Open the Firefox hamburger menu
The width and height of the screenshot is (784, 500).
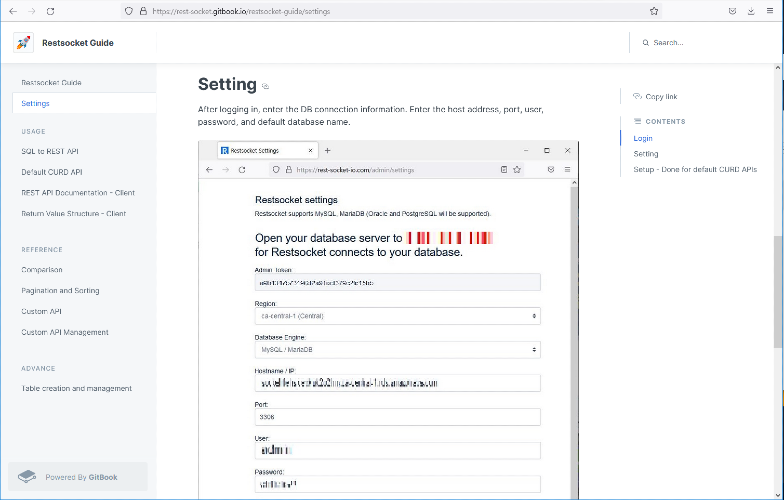771,11
